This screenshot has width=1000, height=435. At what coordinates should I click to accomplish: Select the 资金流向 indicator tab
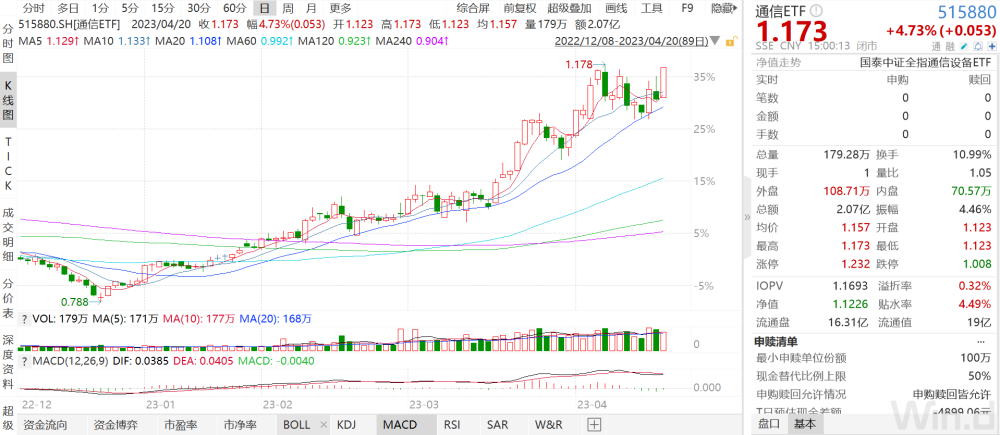(44, 425)
